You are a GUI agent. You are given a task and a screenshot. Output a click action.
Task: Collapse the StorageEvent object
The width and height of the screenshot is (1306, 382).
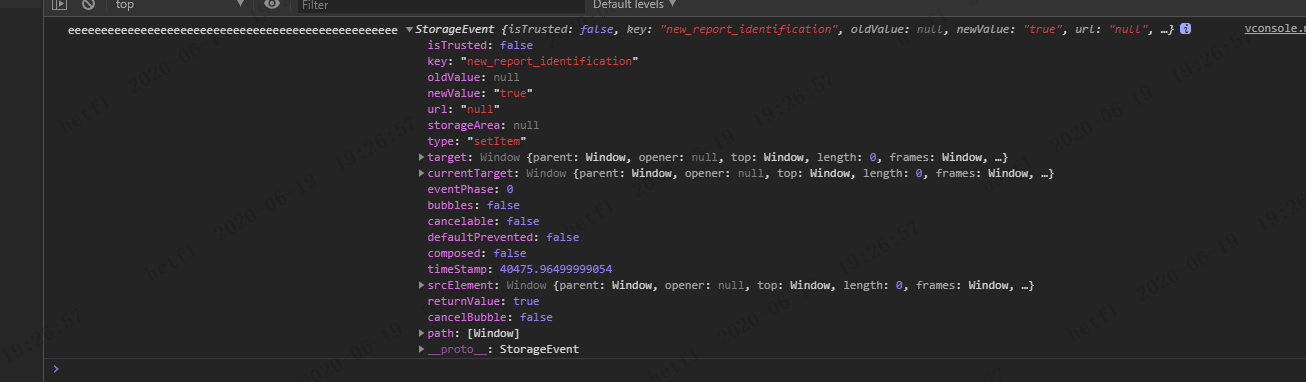tap(410, 30)
